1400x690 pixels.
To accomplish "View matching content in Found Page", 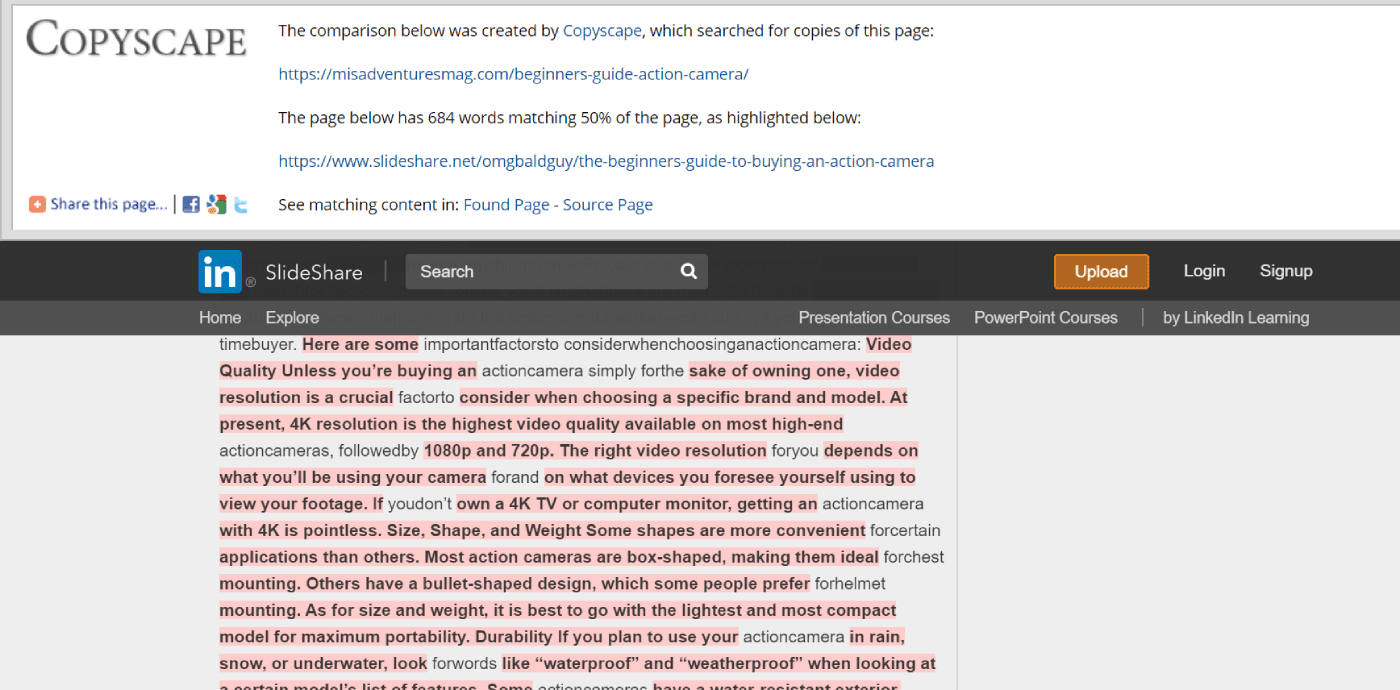I will pyautogui.click(x=506, y=205).
